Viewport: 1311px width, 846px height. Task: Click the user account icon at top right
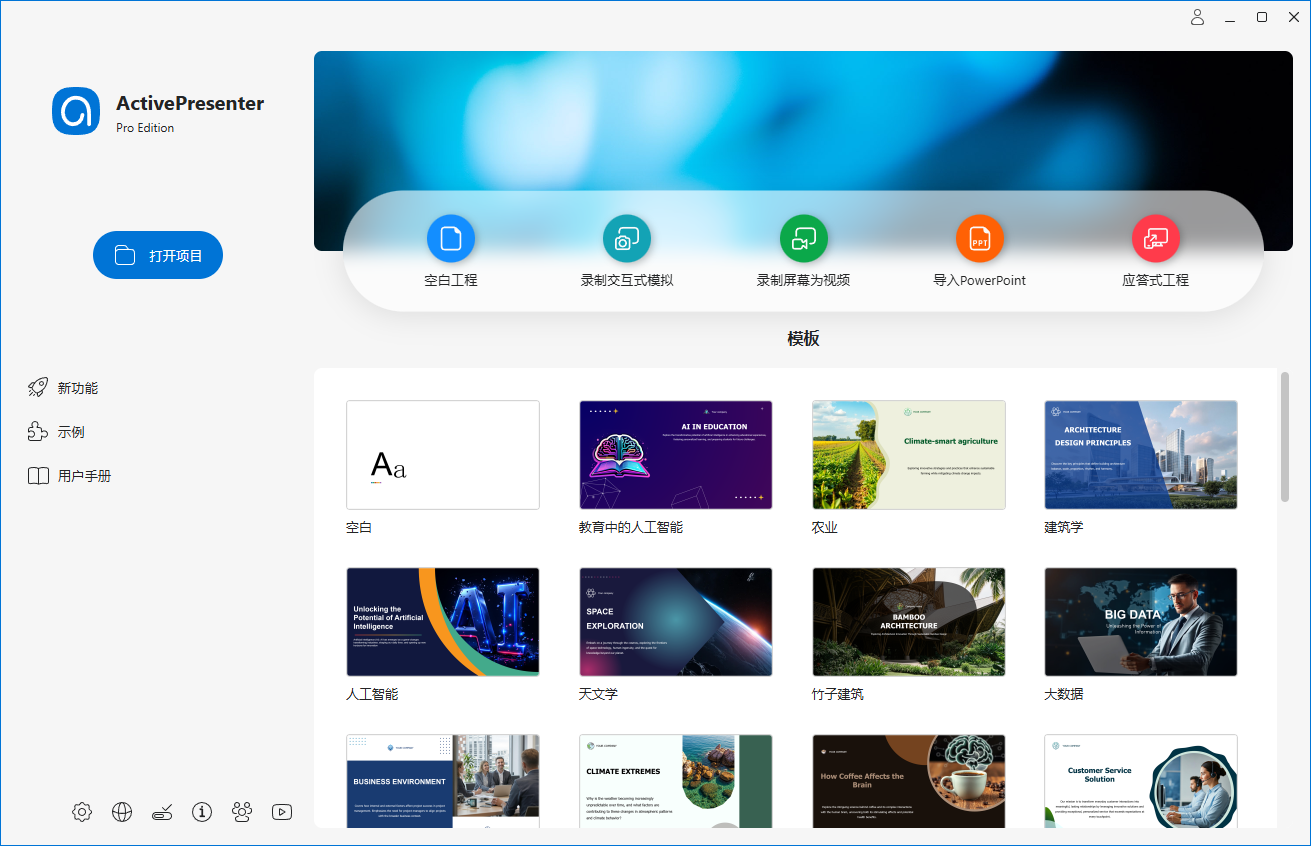coord(1197,17)
